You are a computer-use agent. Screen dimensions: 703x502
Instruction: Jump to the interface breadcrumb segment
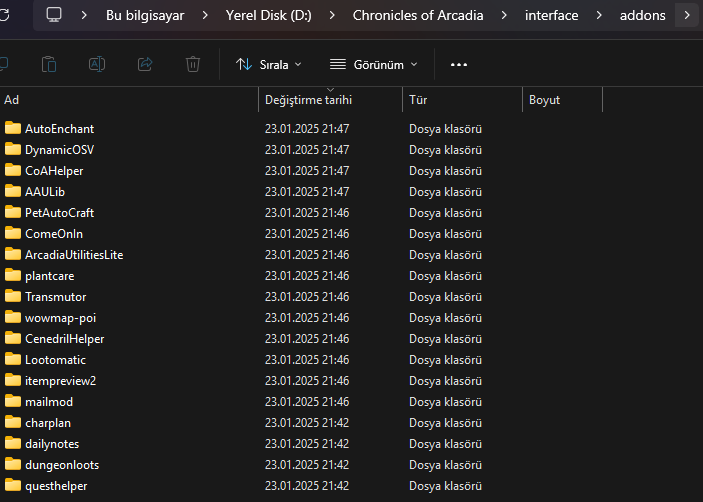(x=551, y=15)
